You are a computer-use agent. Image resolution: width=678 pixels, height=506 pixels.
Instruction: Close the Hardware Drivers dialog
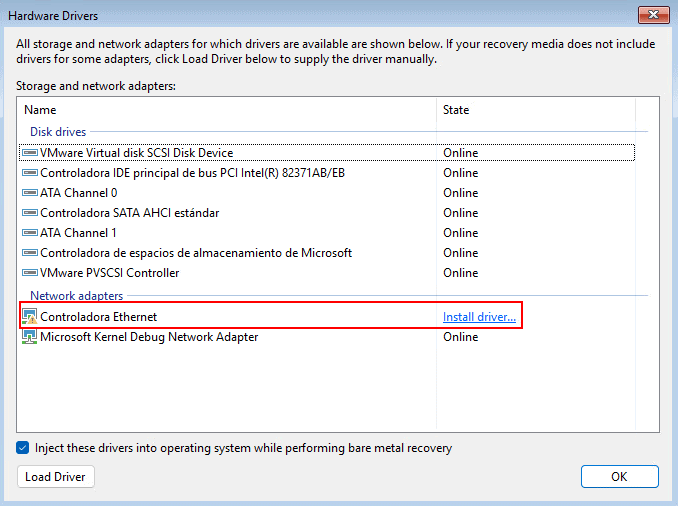pyautogui.click(x=654, y=16)
